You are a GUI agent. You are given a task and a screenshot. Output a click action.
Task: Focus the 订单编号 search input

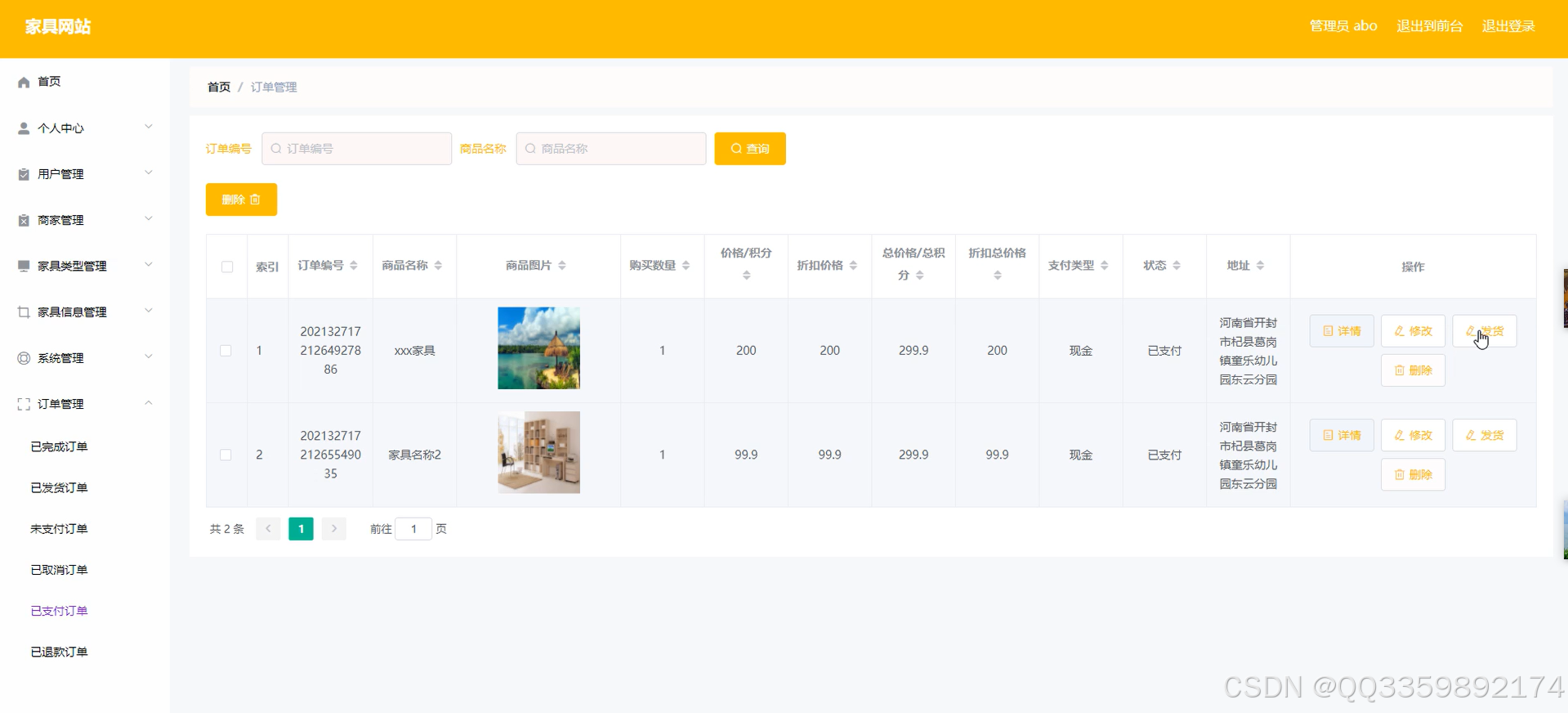click(356, 149)
